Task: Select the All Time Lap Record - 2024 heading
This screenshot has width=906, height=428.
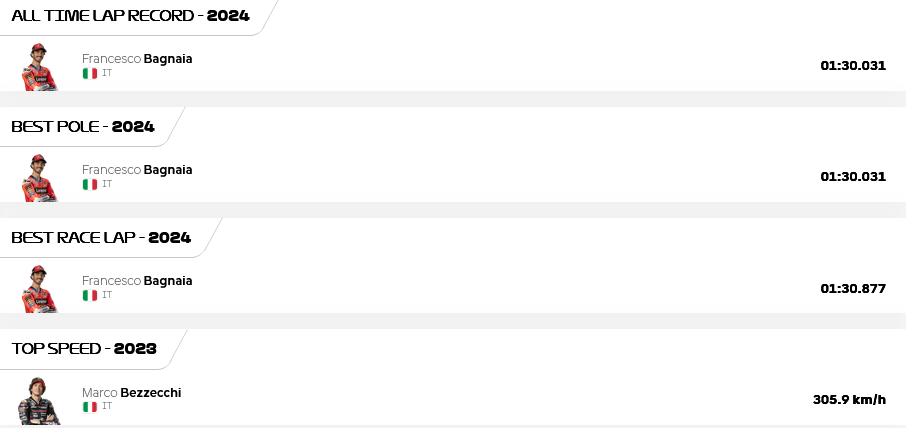Action: (131, 16)
